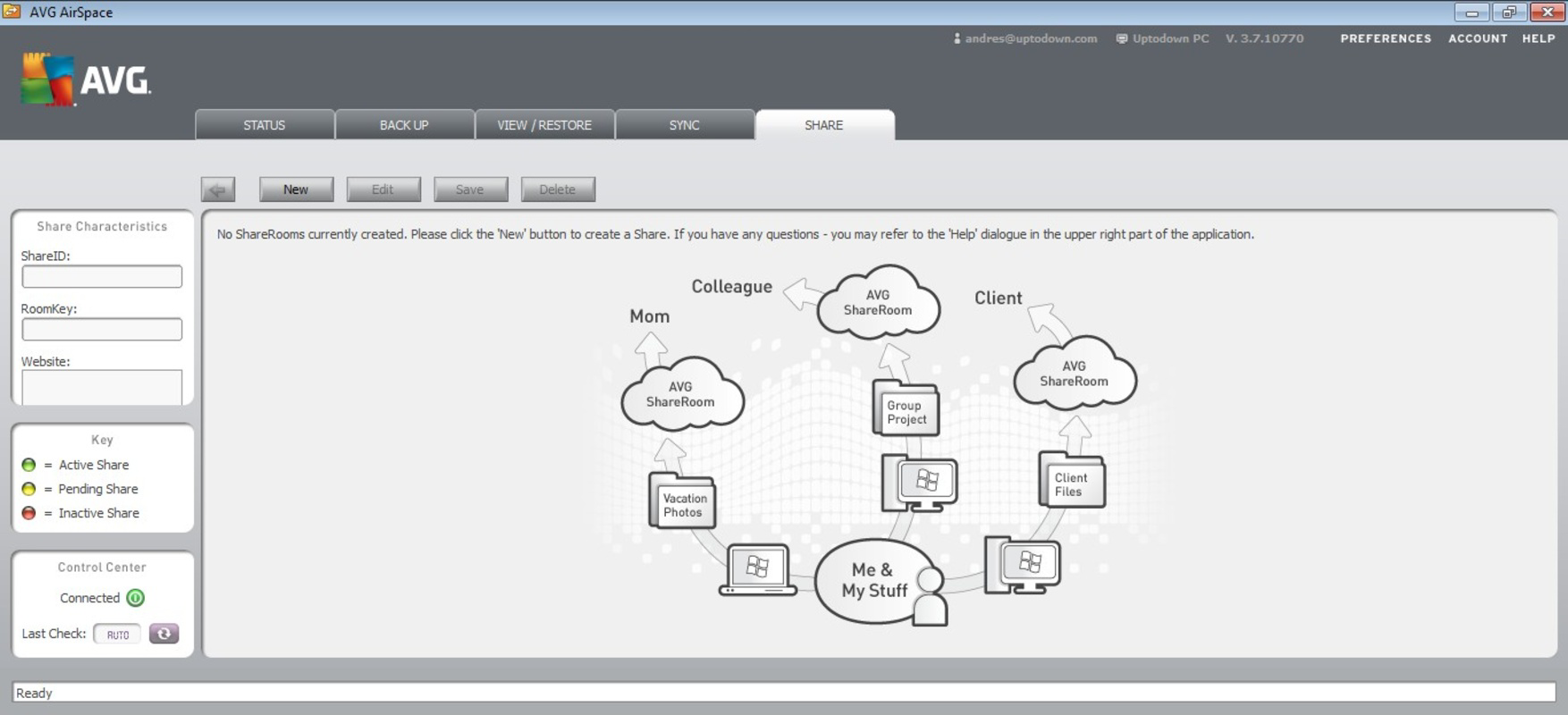Click the Colleague label in the diagram
Screen dimensions: 1568x715
[731, 287]
